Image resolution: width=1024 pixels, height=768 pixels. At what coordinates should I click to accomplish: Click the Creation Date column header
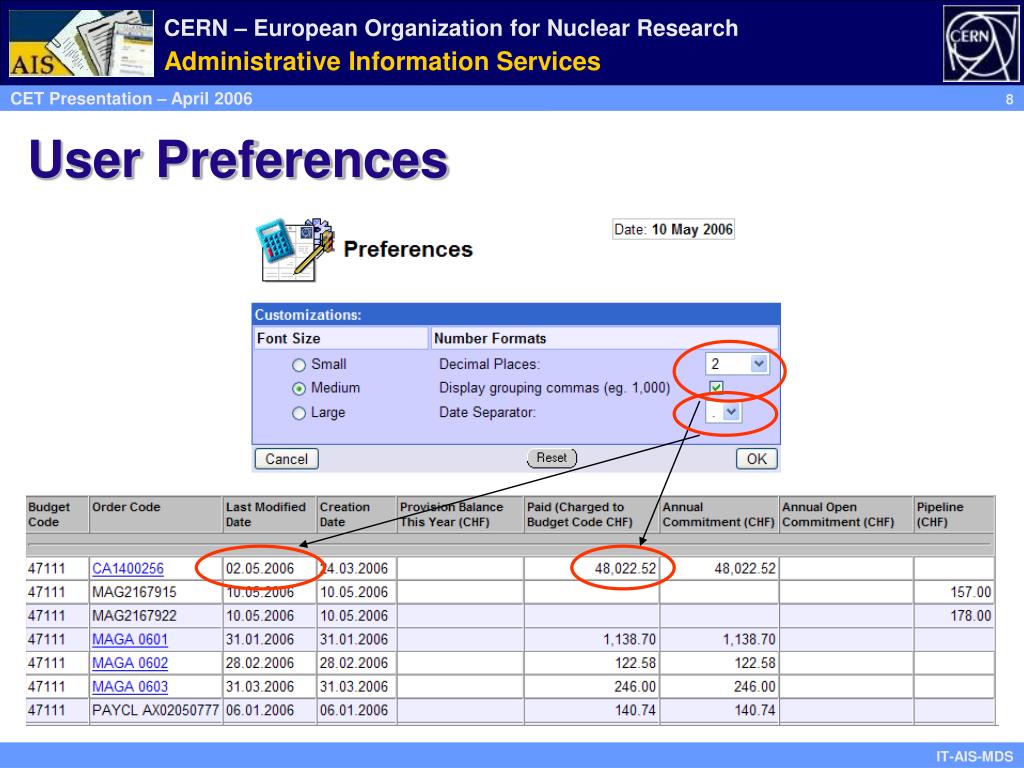[356, 515]
